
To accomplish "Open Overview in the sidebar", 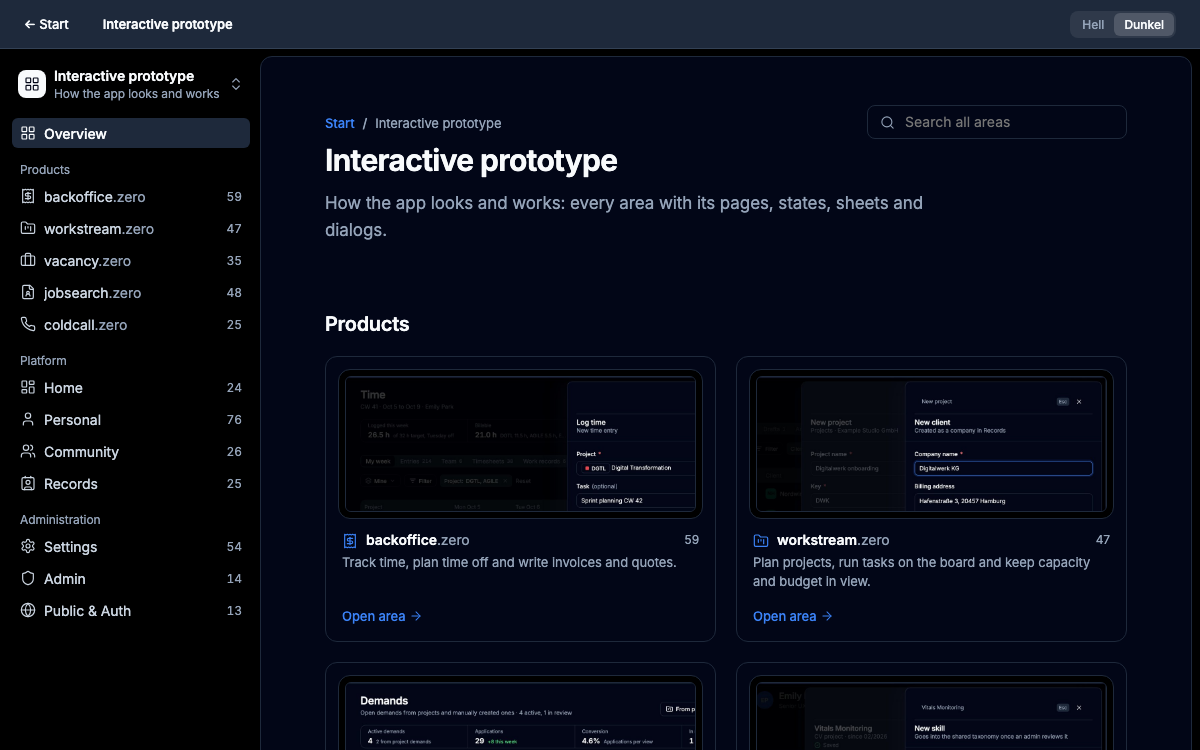I will click(x=131, y=134).
